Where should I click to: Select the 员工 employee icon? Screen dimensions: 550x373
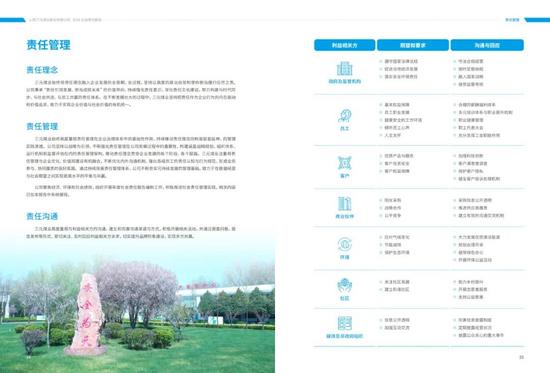(344, 116)
